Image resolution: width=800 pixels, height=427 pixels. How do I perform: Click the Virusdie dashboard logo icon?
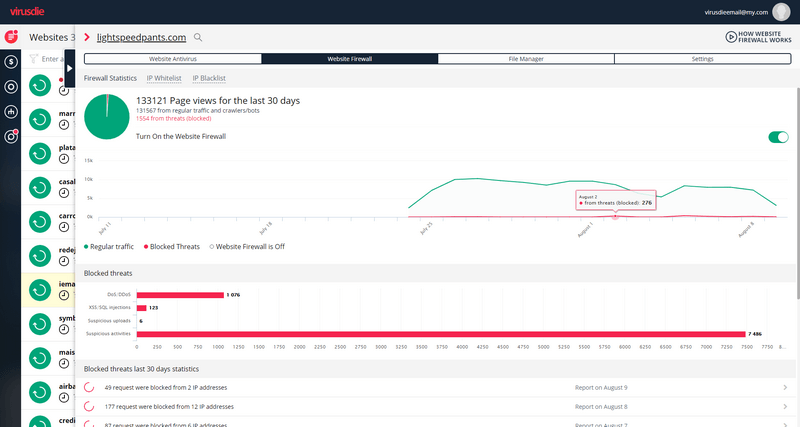tap(12, 36)
